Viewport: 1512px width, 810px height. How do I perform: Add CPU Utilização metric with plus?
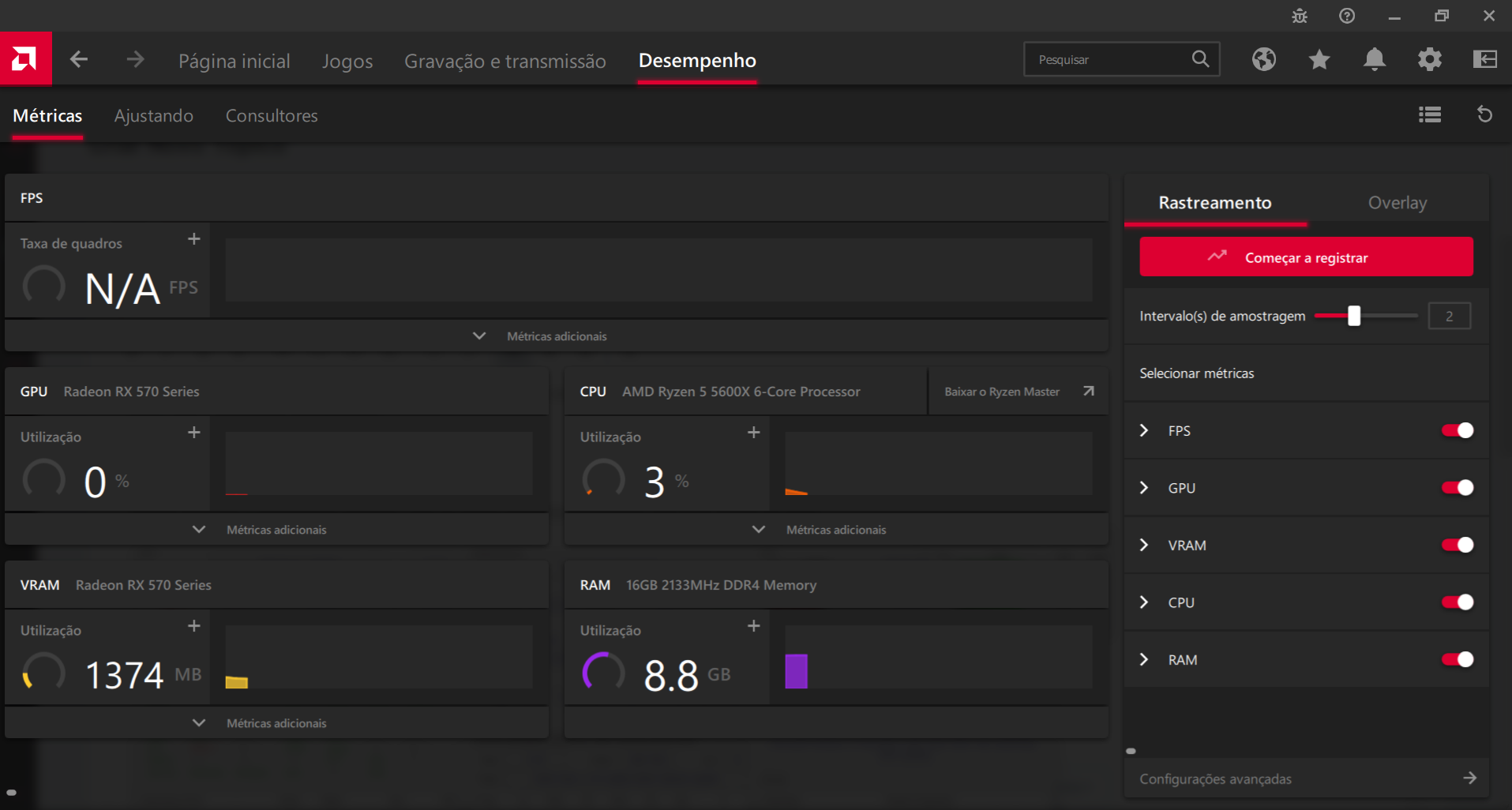point(753,433)
